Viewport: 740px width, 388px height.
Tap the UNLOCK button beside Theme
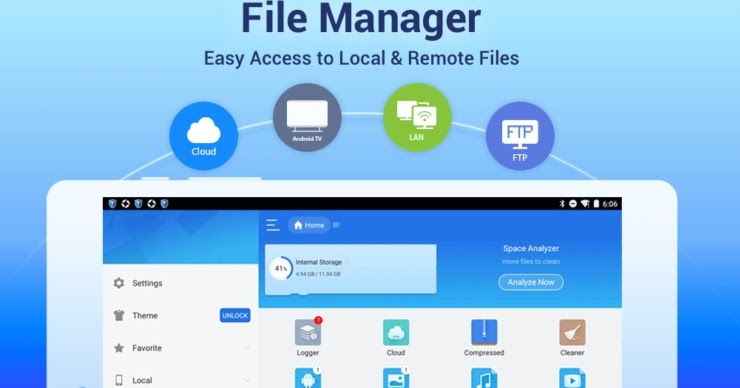(x=235, y=315)
